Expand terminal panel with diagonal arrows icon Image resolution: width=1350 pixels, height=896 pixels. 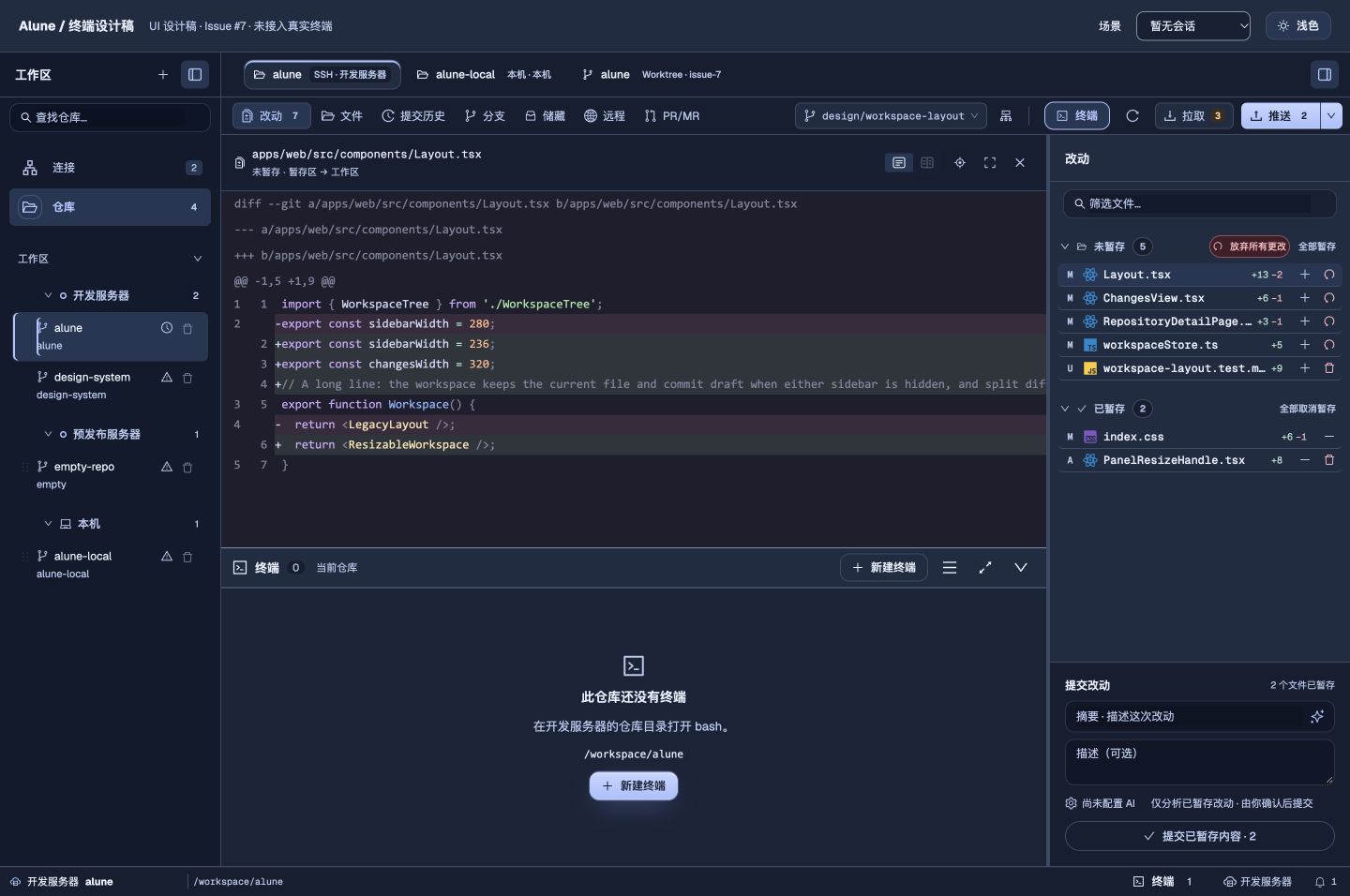(985, 567)
